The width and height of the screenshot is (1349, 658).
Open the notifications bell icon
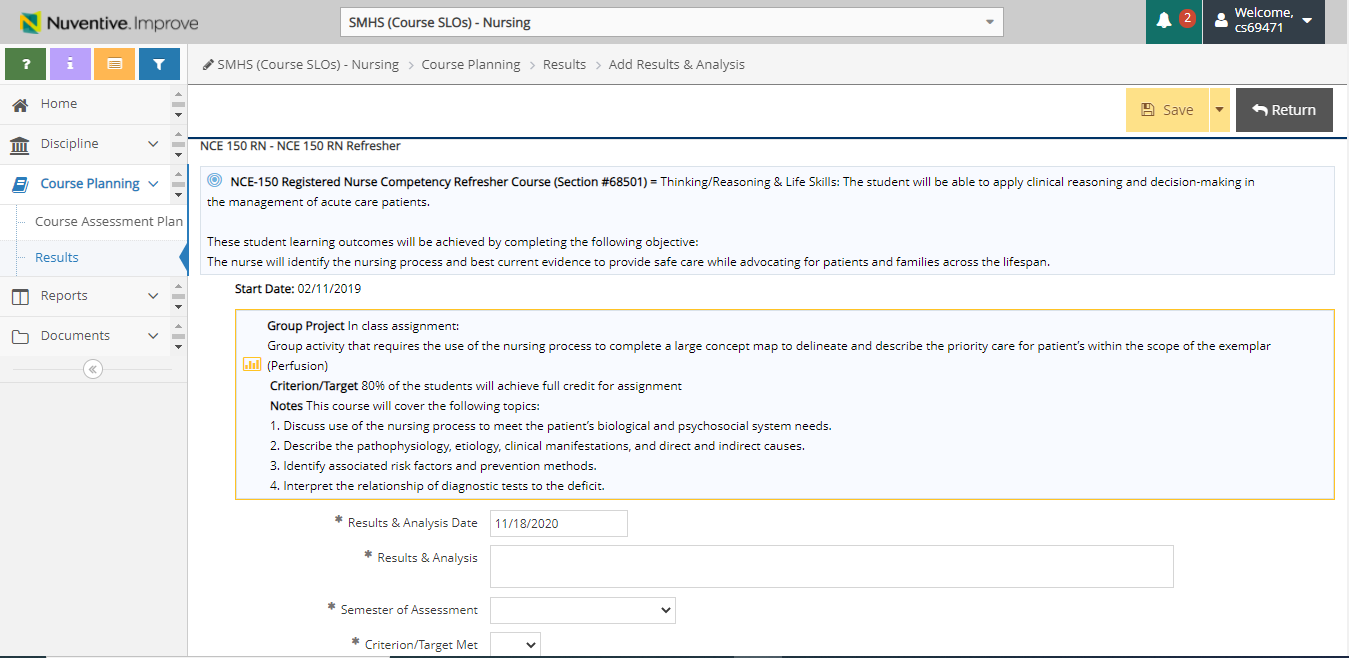tap(1165, 21)
